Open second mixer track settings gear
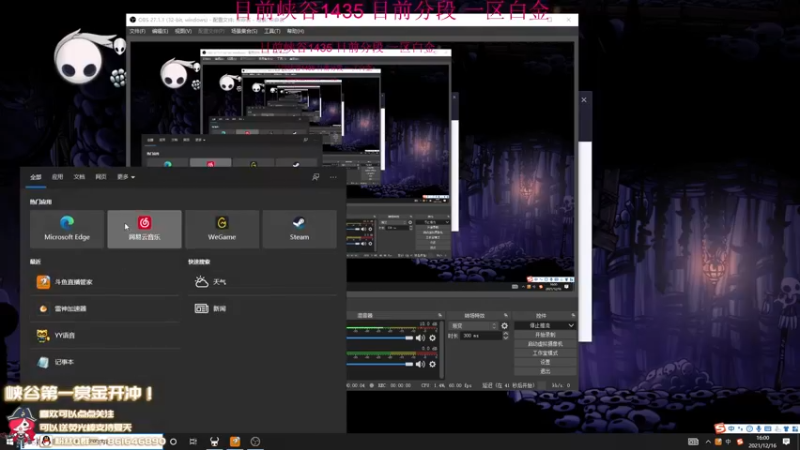 pyautogui.click(x=433, y=364)
